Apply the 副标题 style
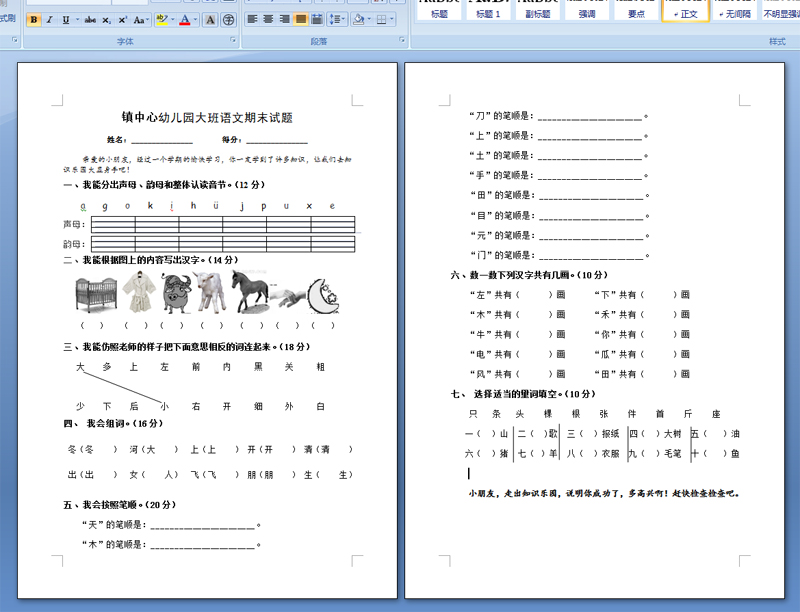This screenshot has height=612, width=800. point(538,10)
